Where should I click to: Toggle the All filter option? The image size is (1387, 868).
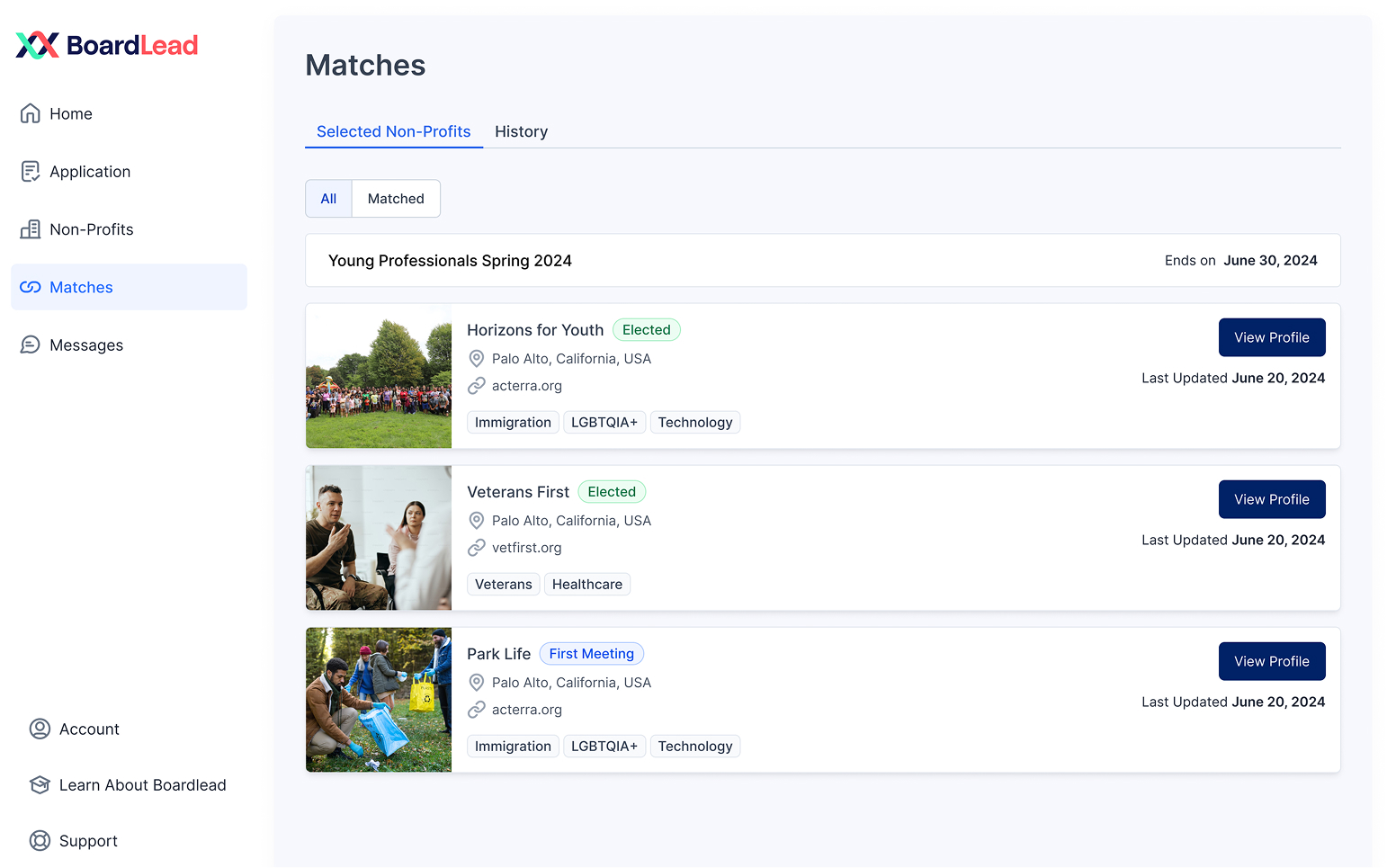pos(328,199)
